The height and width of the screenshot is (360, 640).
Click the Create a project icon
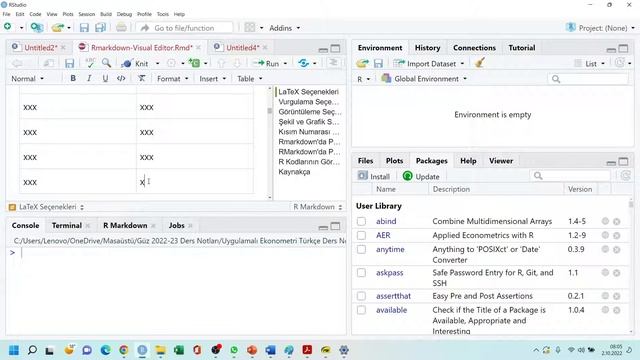(36, 27)
